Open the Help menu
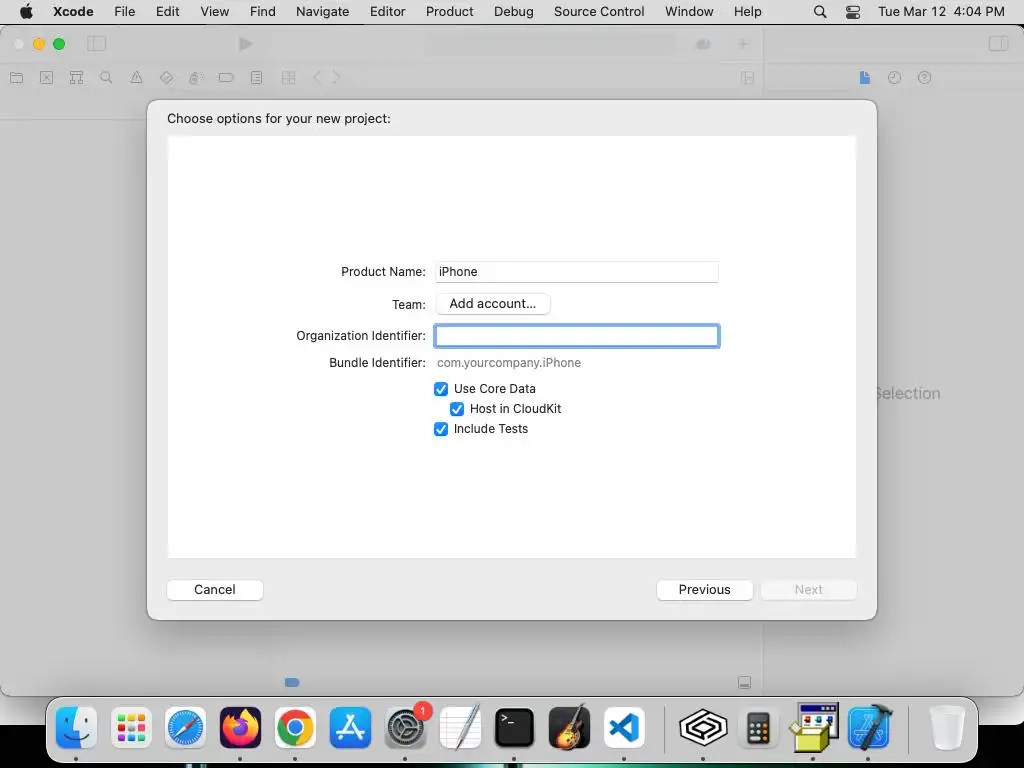 click(747, 12)
